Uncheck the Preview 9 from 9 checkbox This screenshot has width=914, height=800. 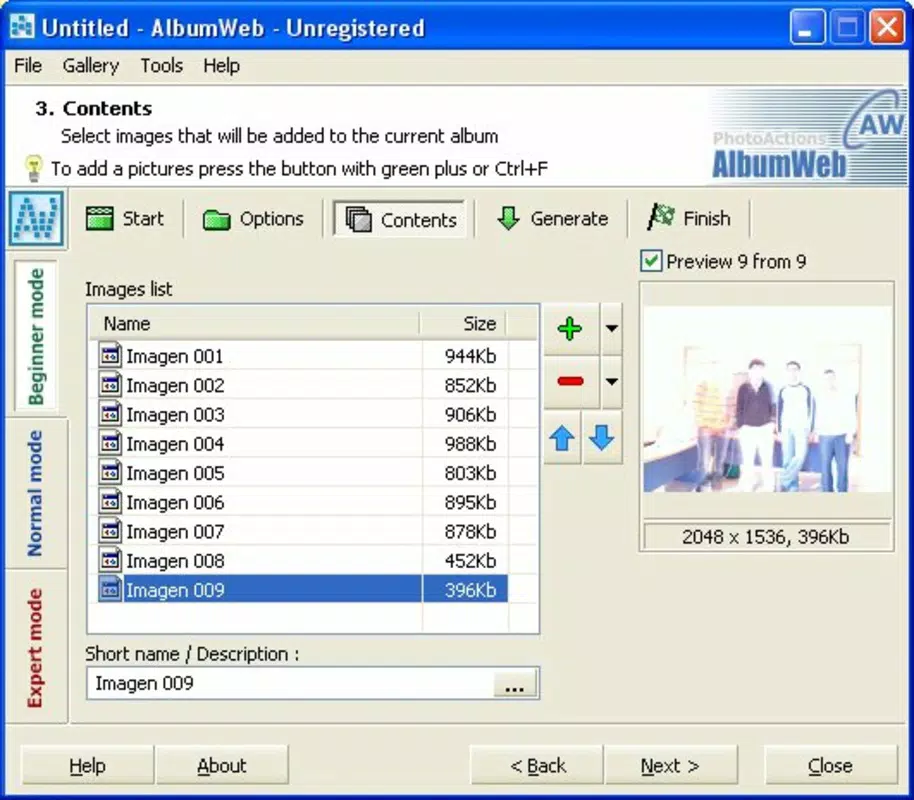click(651, 261)
